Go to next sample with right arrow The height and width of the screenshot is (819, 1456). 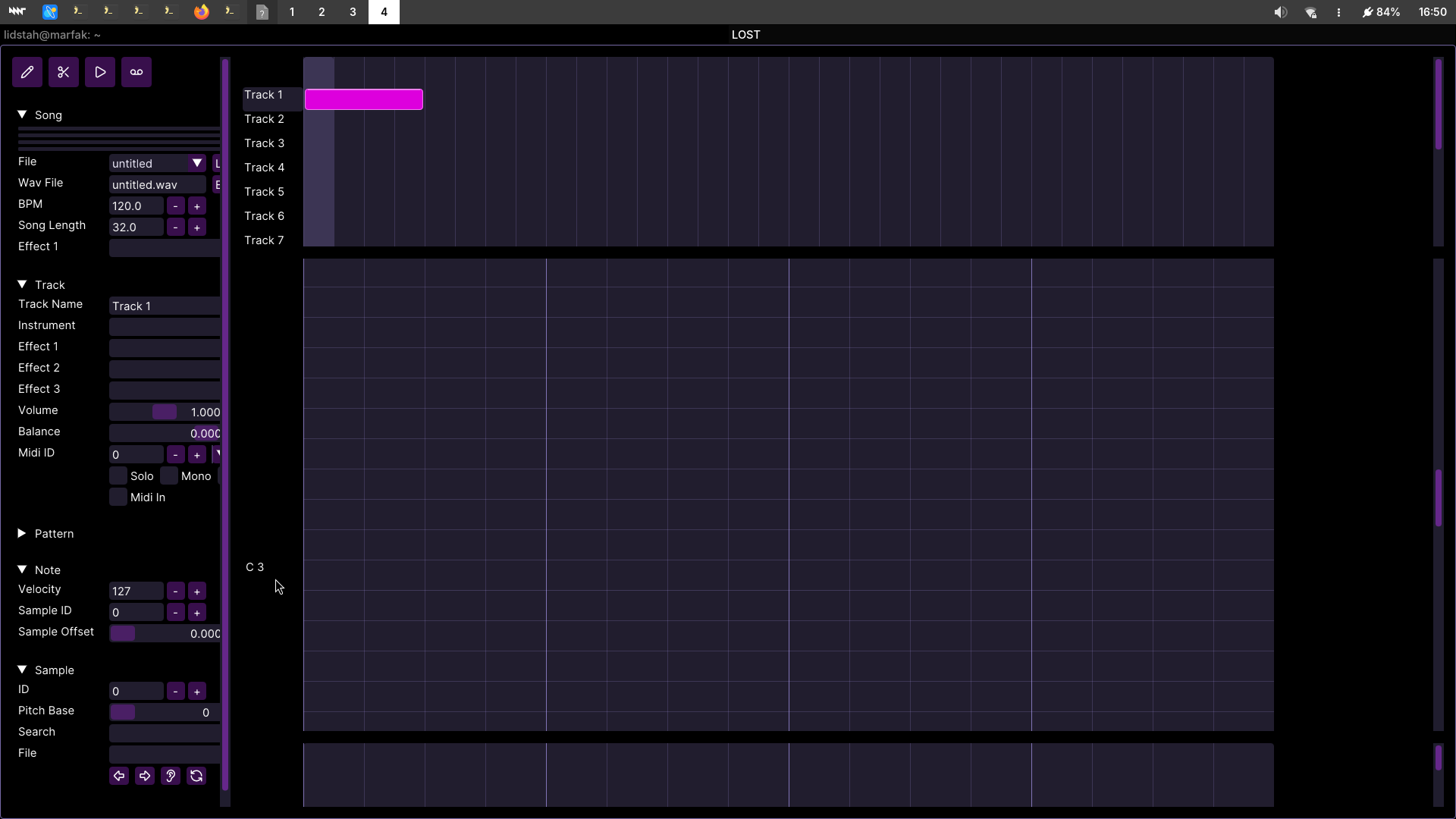pyautogui.click(x=145, y=776)
